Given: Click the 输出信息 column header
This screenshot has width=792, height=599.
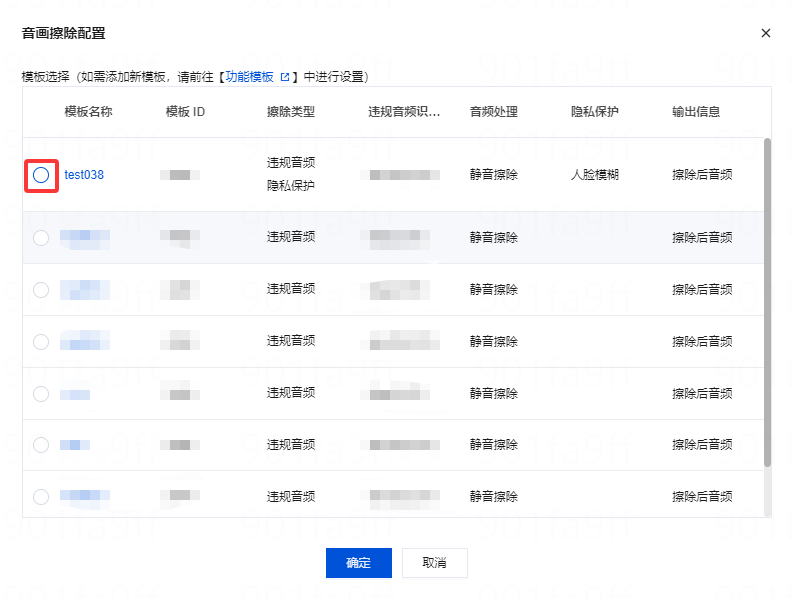Looking at the screenshot, I should [696, 112].
